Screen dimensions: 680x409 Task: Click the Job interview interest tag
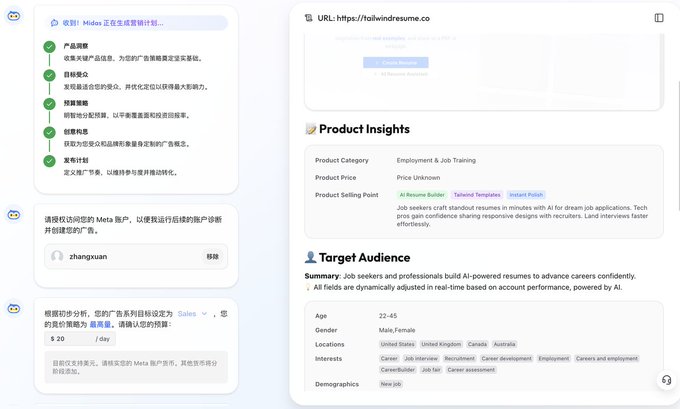[421, 358]
